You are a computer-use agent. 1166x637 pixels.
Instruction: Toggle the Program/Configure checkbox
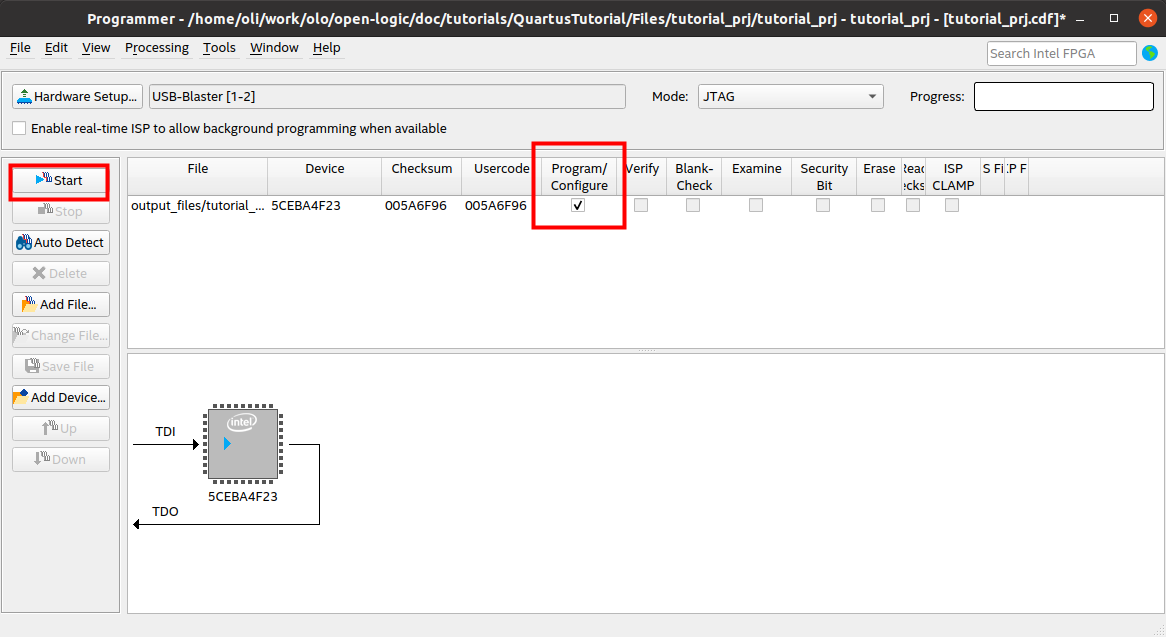(578, 205)
